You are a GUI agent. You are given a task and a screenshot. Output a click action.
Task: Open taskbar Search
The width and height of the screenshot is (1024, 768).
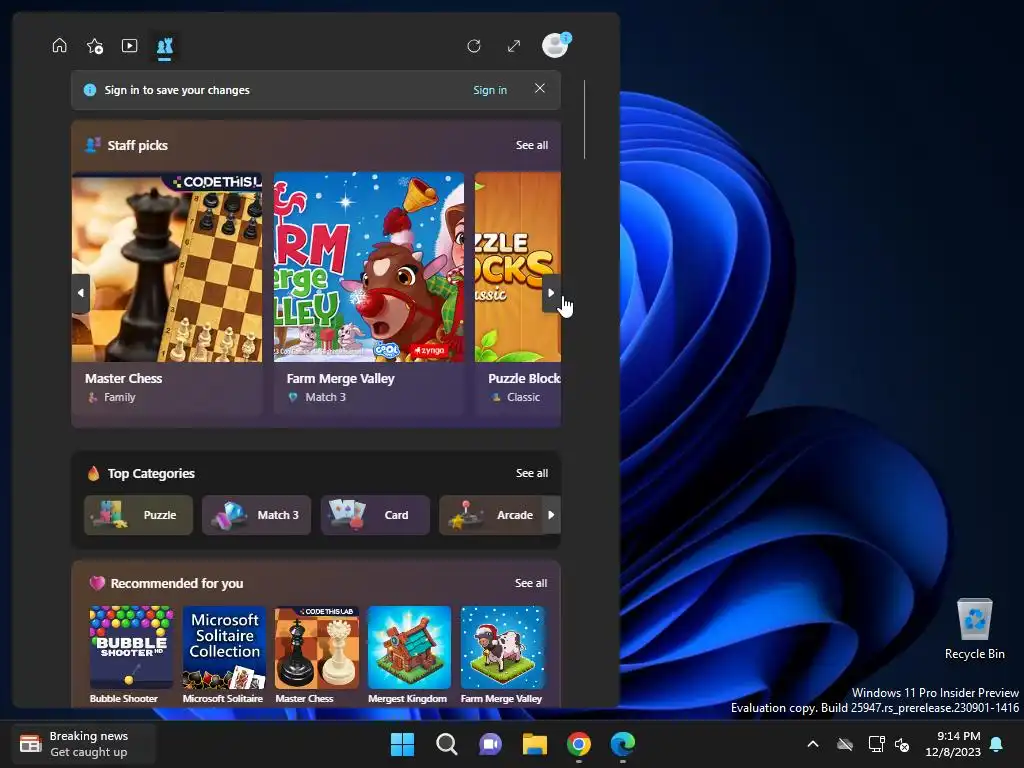tap(447, 744)
